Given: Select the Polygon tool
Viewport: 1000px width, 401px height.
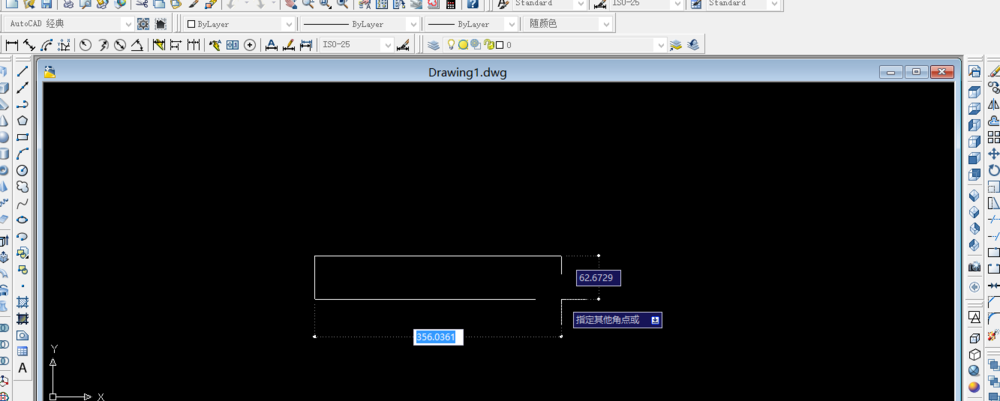Looking at the screenshot, I should (22, 120).
